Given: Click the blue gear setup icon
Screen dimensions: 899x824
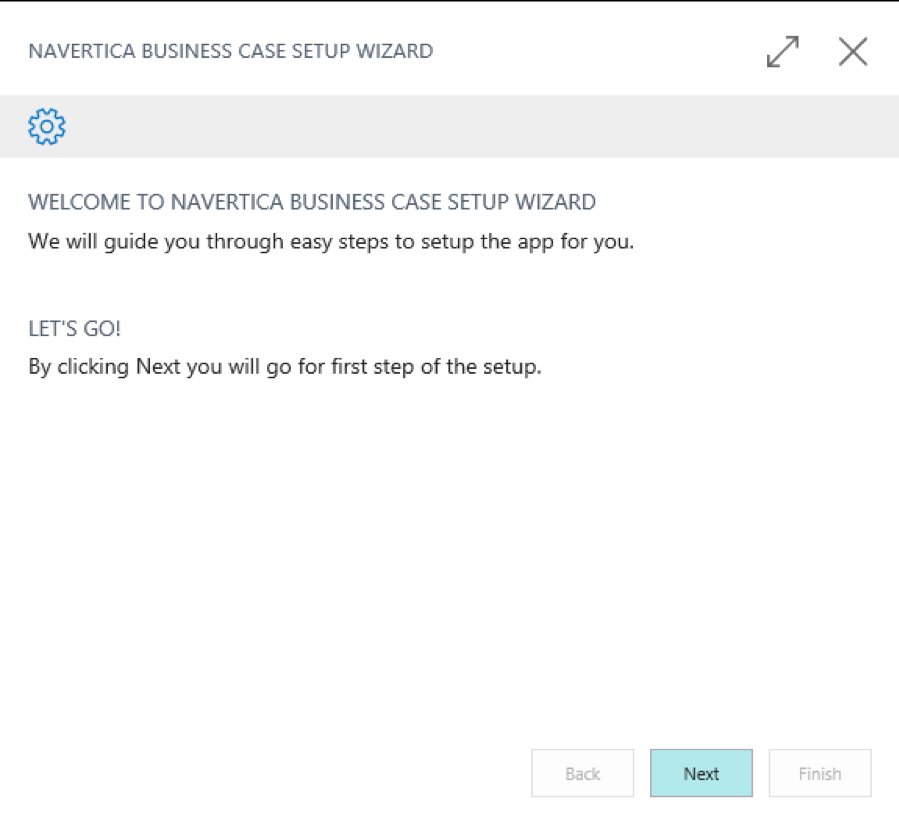Looking at the screenshot, I should (47, 126).
